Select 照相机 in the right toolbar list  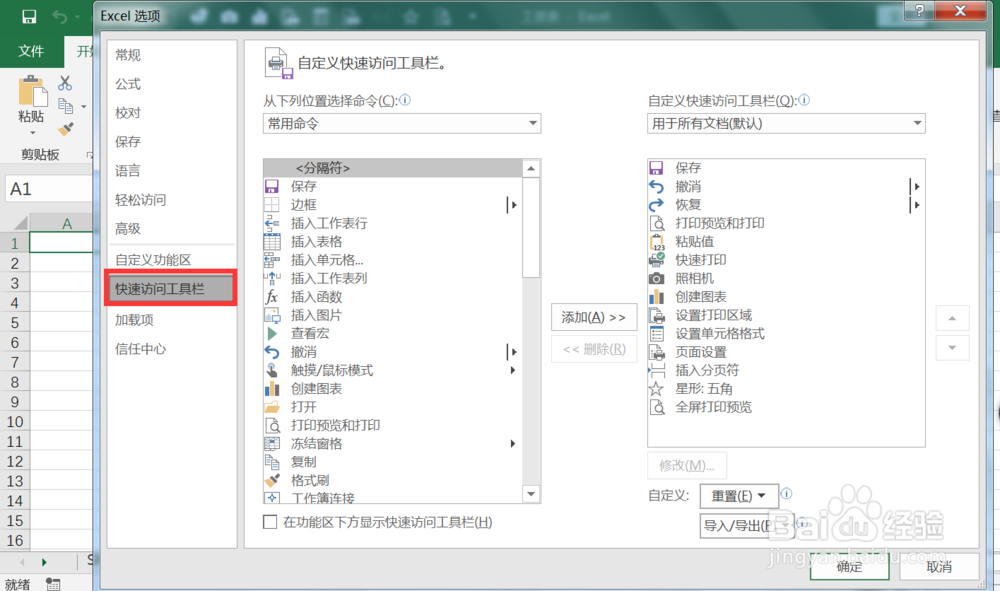pyautogui.click(x=786, y=279)
